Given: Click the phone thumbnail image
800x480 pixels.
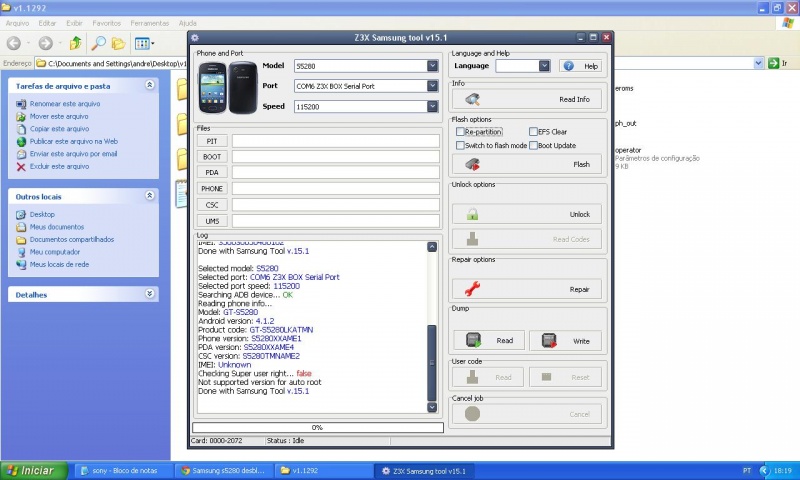Looking at the screenshot, I should coord(228,87).
